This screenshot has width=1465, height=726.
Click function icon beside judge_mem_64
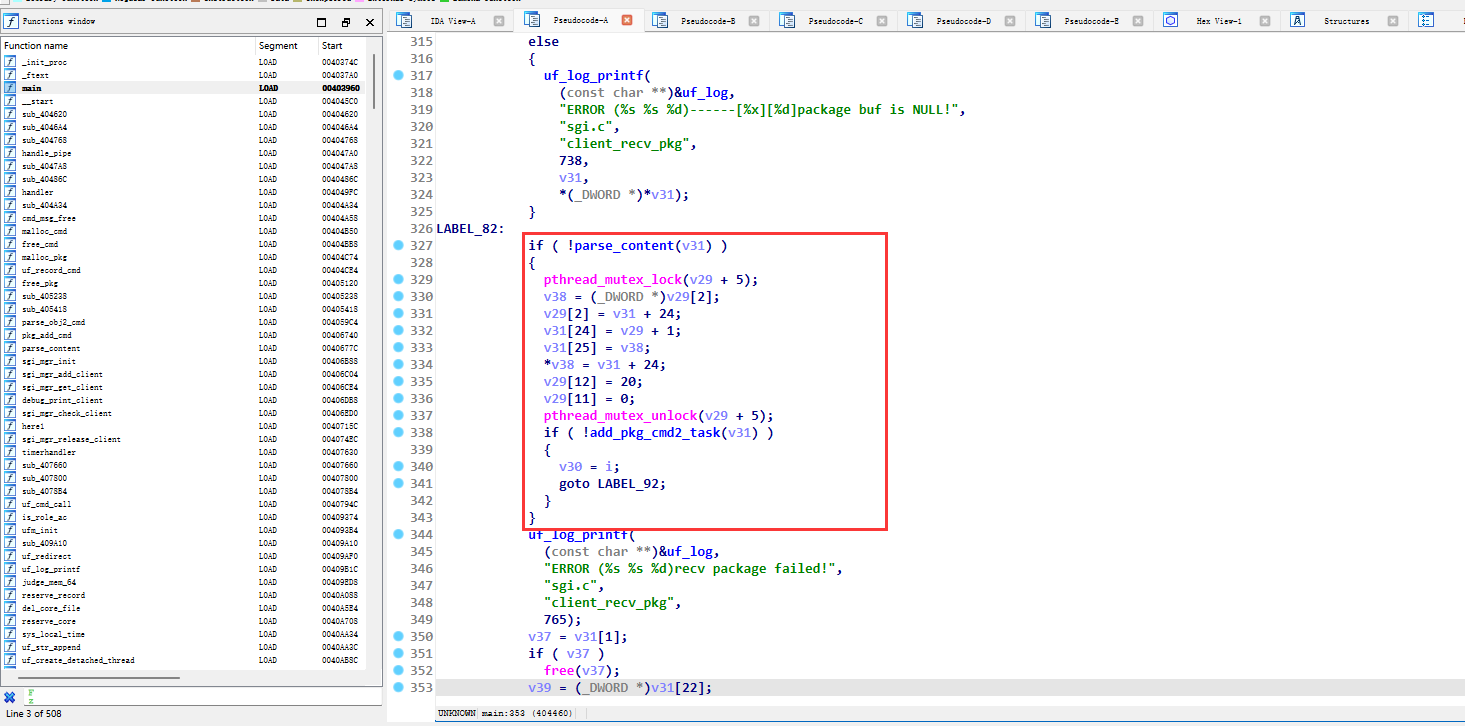tap(11, 582)
